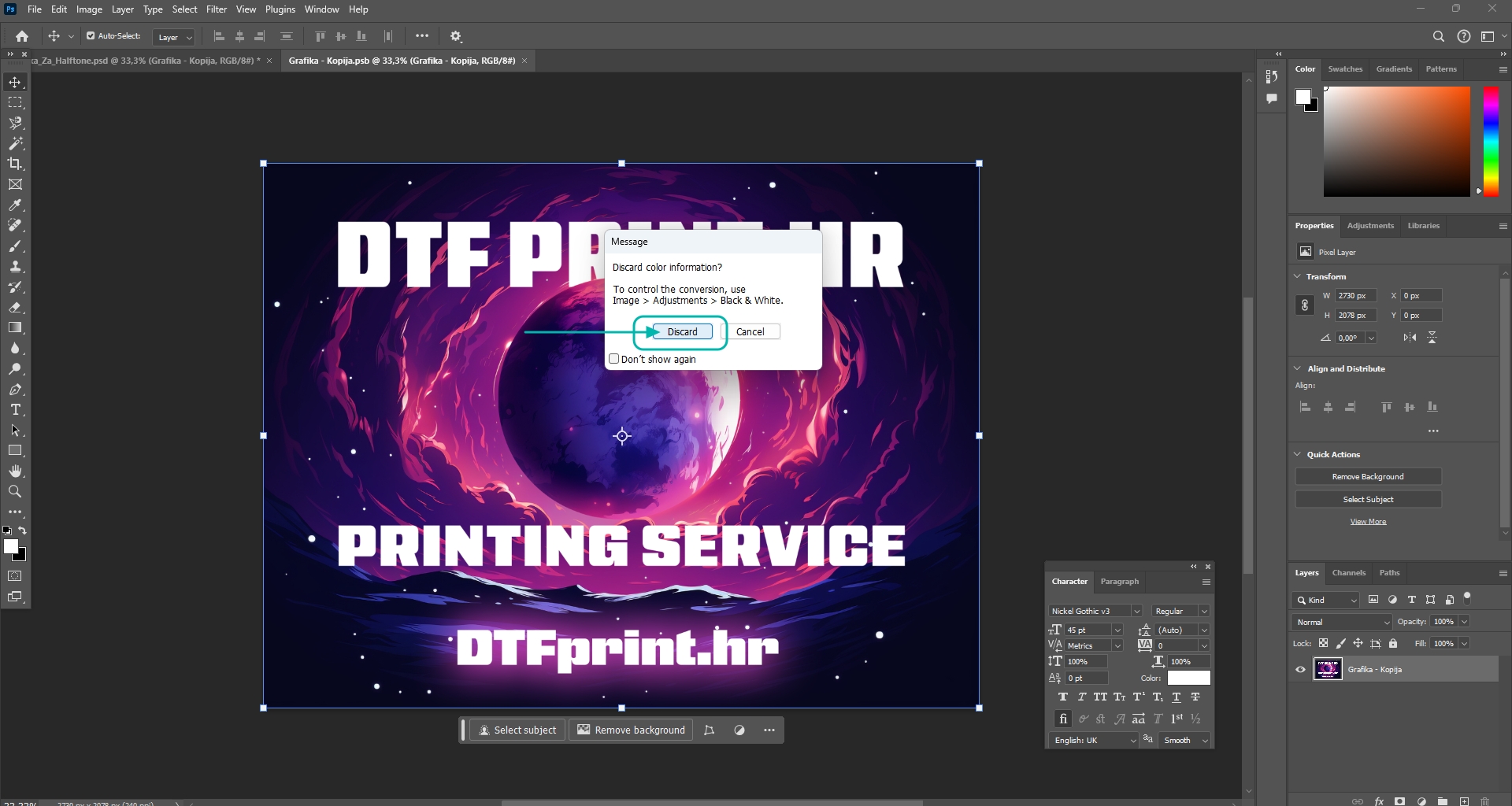Select the Hand tool
Image resolution: width=1512 pixels, height=806 pixels.
click(15, 471)
